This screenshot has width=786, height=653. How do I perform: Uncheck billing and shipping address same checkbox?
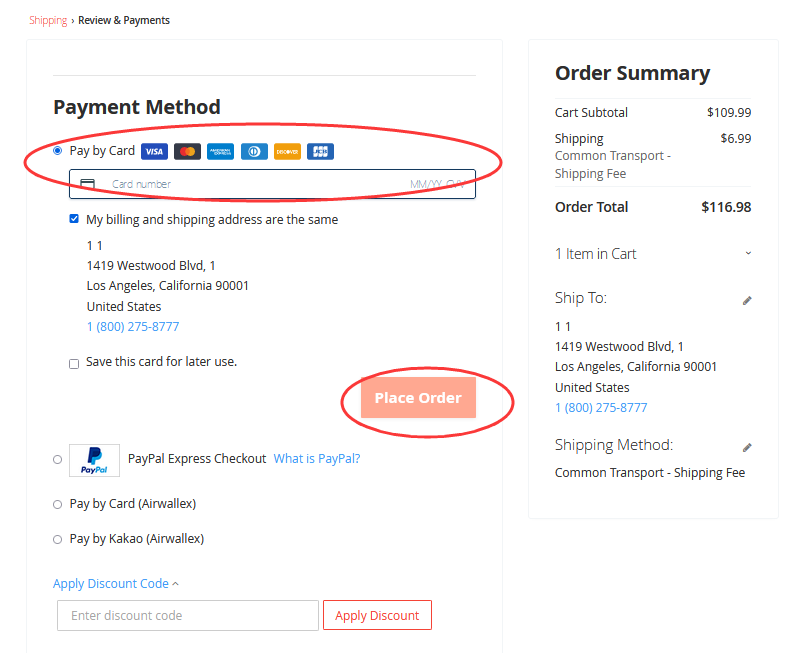point(74,219)
